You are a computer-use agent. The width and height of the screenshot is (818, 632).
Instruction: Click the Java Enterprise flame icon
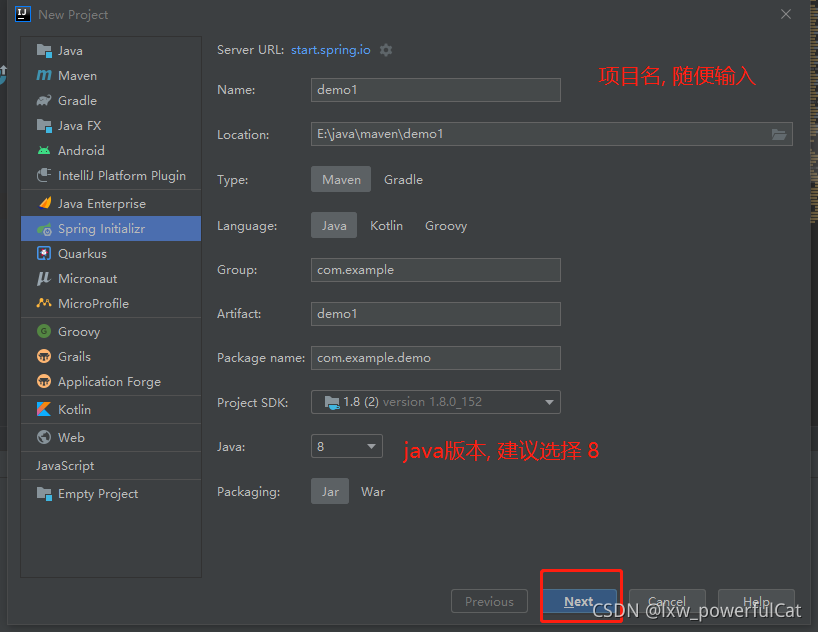[x=45, y=203]
